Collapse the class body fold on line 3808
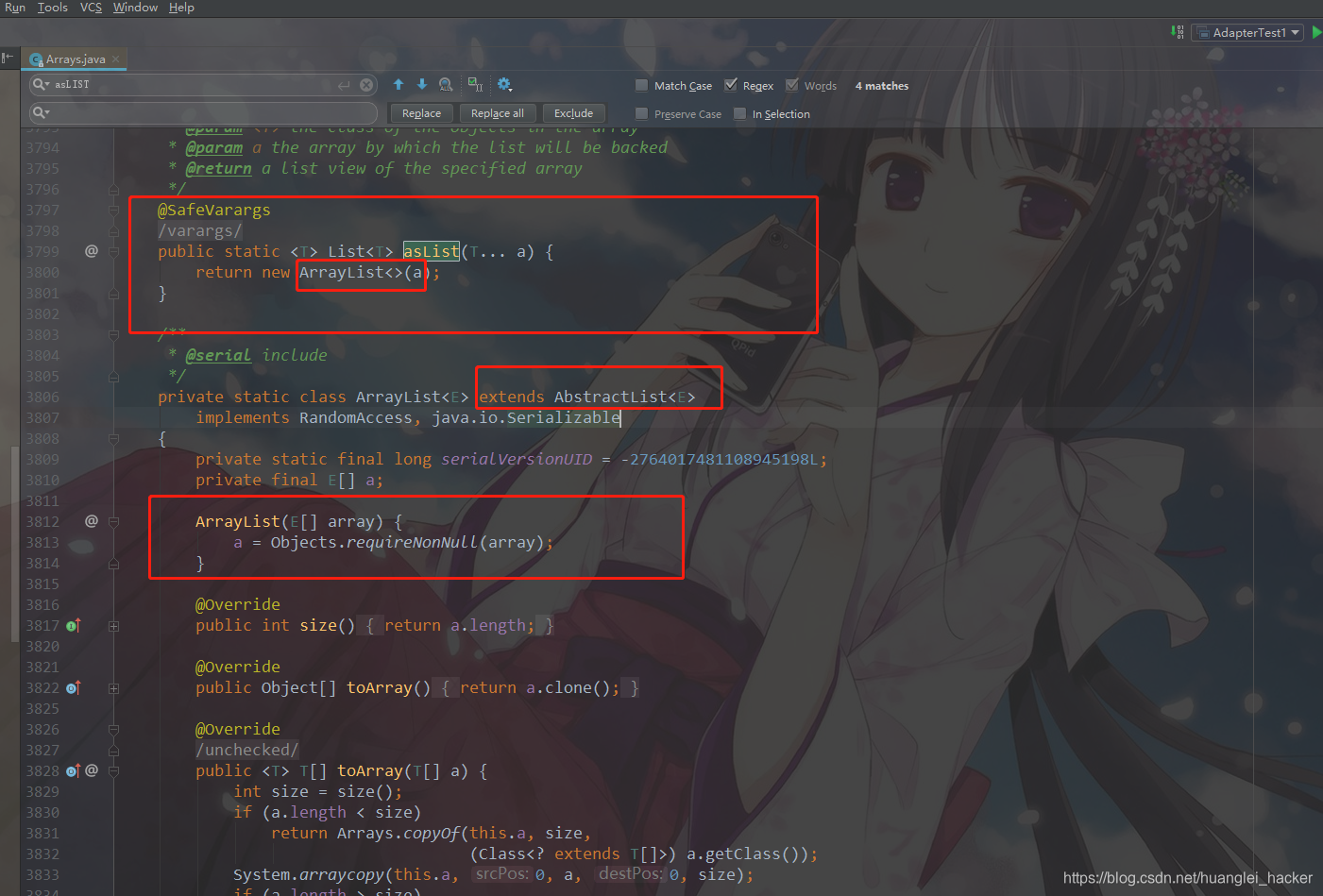This screenshot has height=896, width=1323. point(113,439)
